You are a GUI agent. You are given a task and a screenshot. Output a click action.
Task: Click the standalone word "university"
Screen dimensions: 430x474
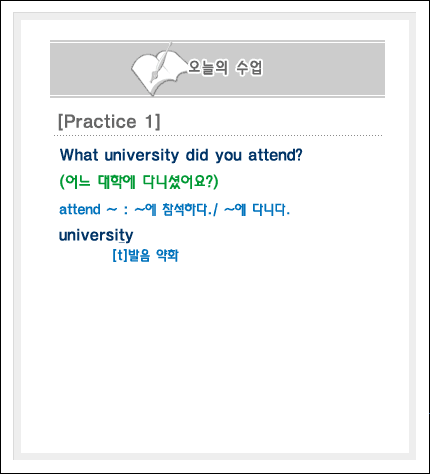[x=96, y=235]
